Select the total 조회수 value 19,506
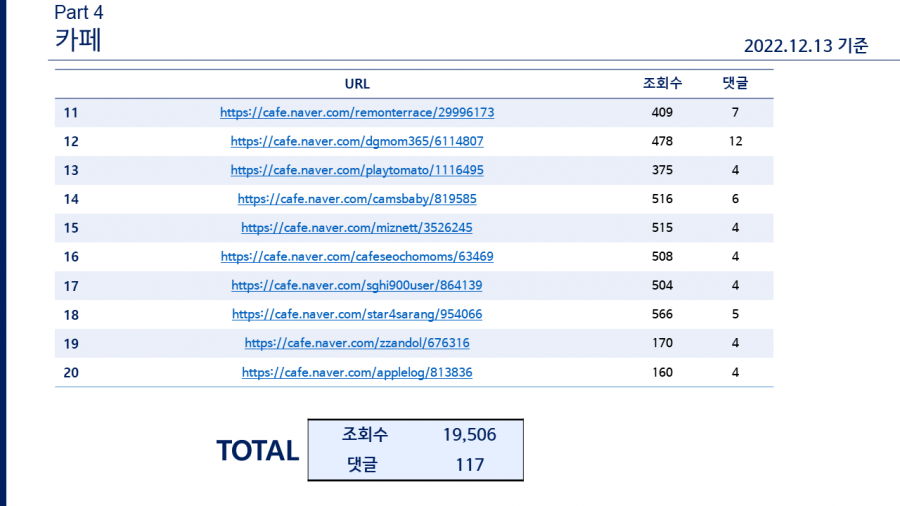900x506 pixels. click(469, 435)
